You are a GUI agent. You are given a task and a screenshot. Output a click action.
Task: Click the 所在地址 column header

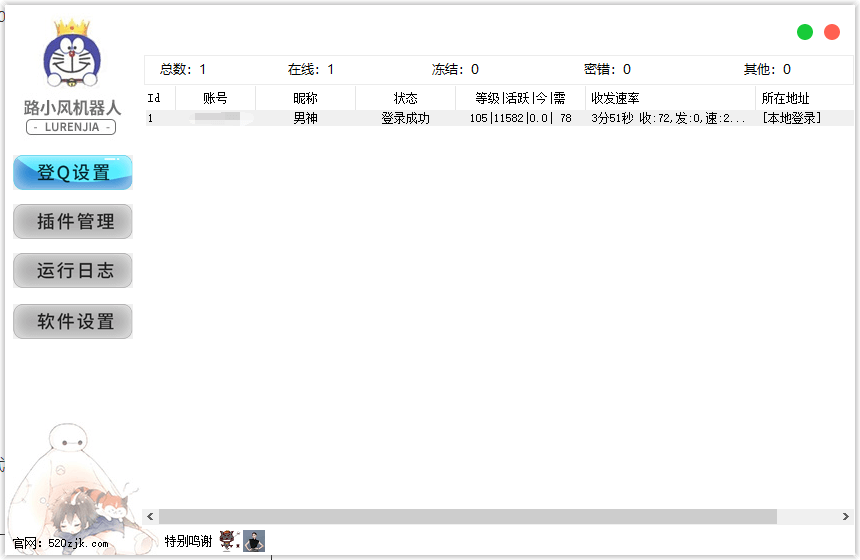[804, 98]
